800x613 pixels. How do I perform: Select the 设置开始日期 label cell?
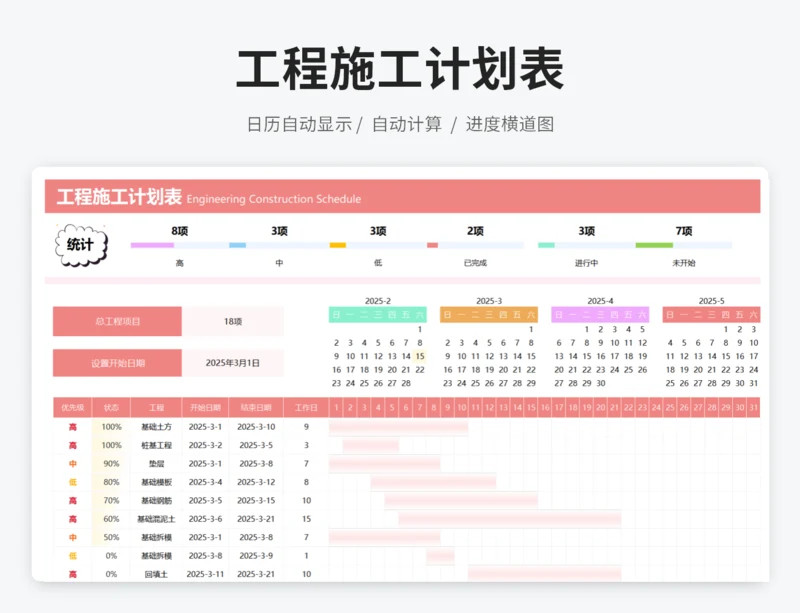point(117,363)
